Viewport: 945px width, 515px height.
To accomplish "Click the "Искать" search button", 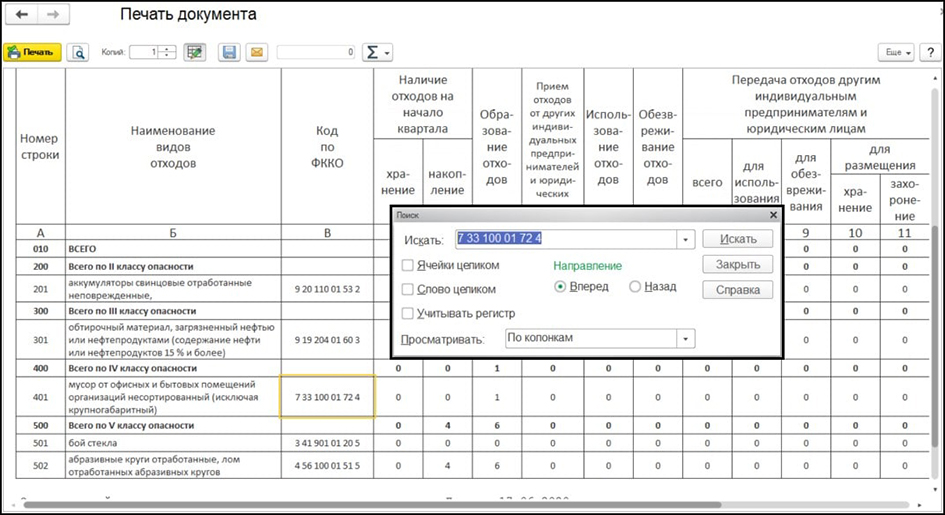I will 738,239.
